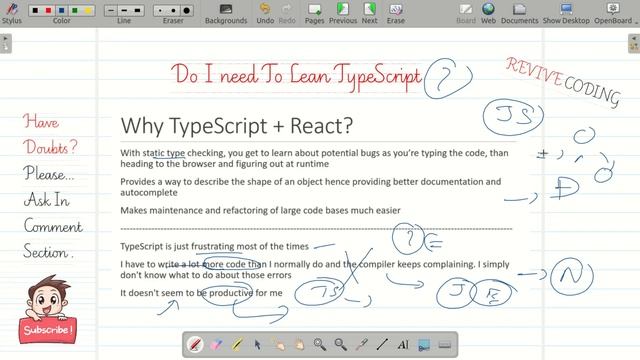The image size is (640, 360).
Task: Pick the green pen color
Action: click(x=75, y=10)
